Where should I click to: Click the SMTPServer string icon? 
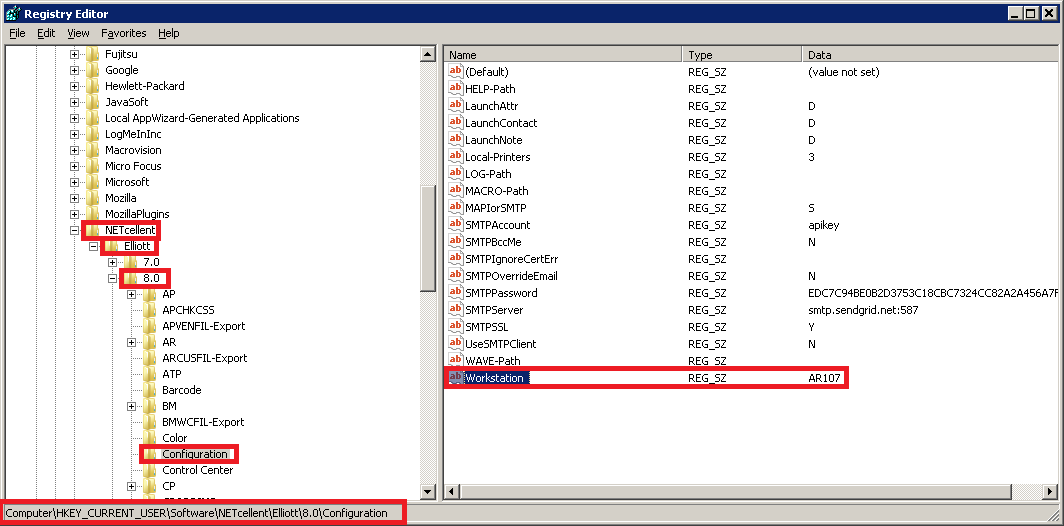coord(456,309)
